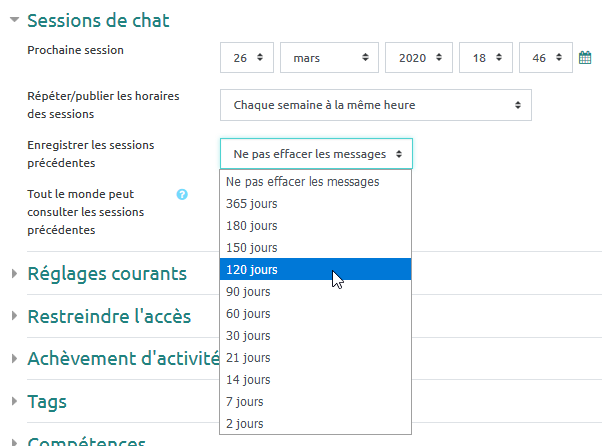
Task: Expand the Réglages courants section
Action: [x=106, y=274]
